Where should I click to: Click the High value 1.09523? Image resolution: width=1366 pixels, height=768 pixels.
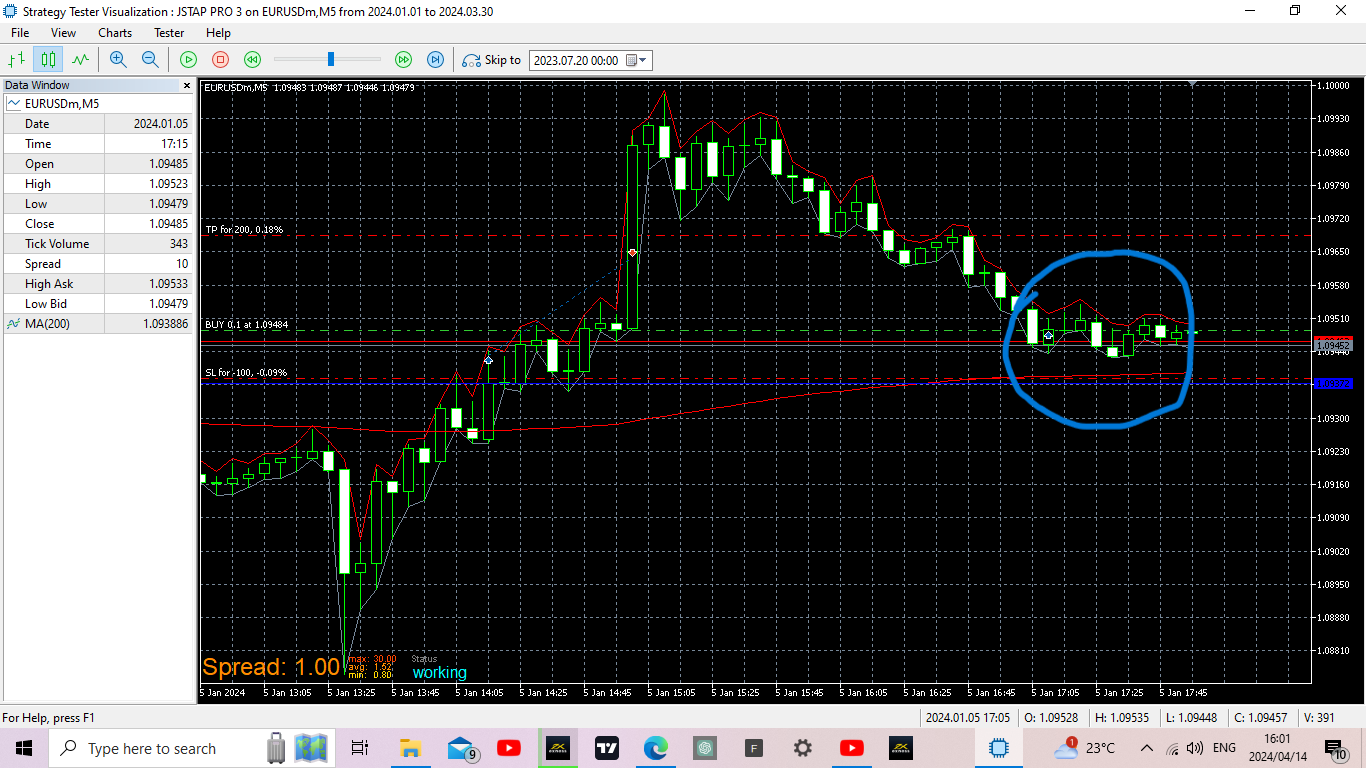pos(168,184)
